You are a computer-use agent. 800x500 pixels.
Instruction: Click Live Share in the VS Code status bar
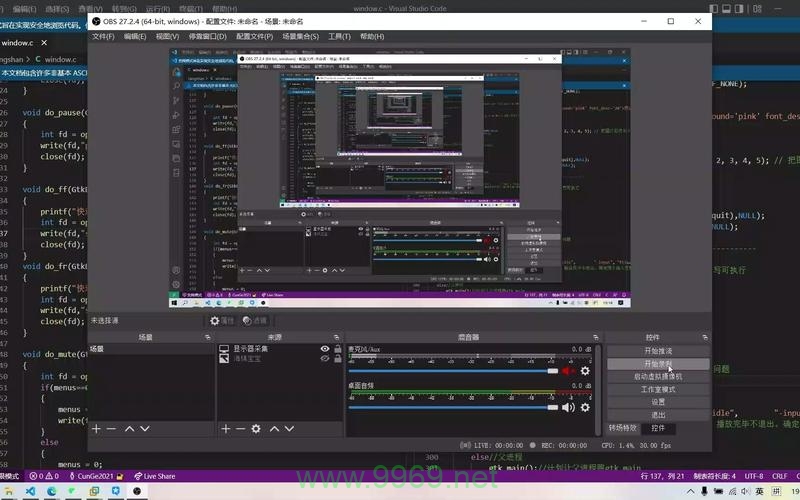pos(155,476)
